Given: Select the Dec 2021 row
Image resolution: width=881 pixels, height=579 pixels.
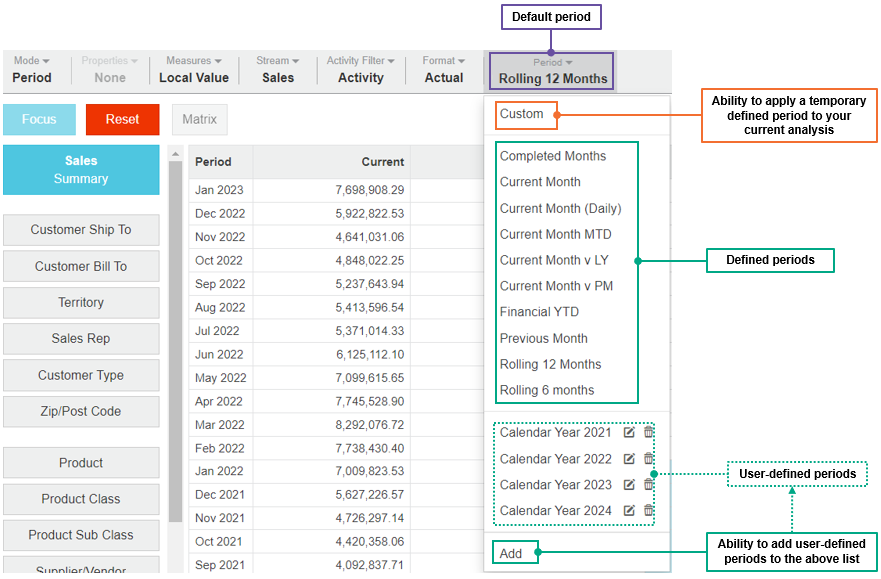Looking at the screenshot, I should pos(336,495).
